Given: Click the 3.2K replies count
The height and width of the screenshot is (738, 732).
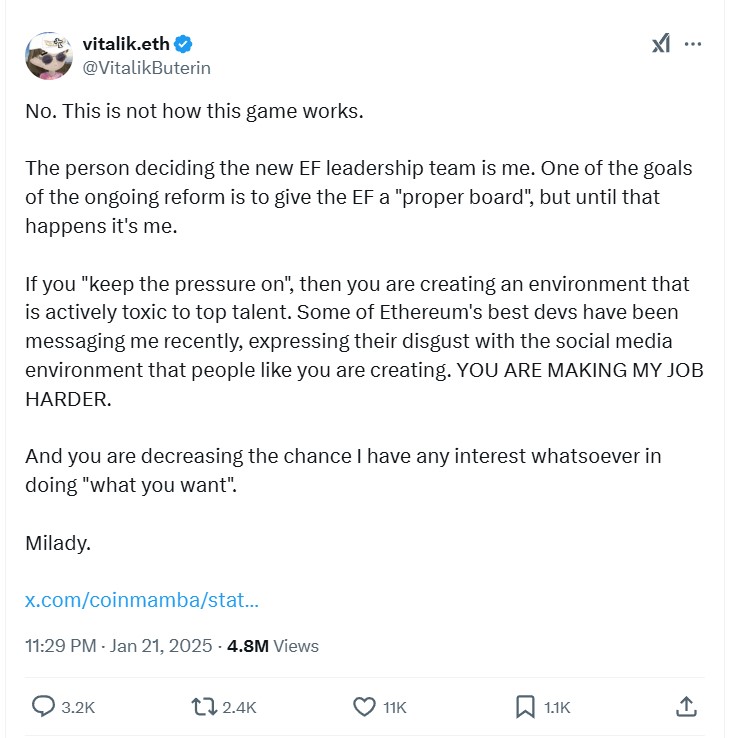Looking at the screenshot, I should tap(78, 707).
